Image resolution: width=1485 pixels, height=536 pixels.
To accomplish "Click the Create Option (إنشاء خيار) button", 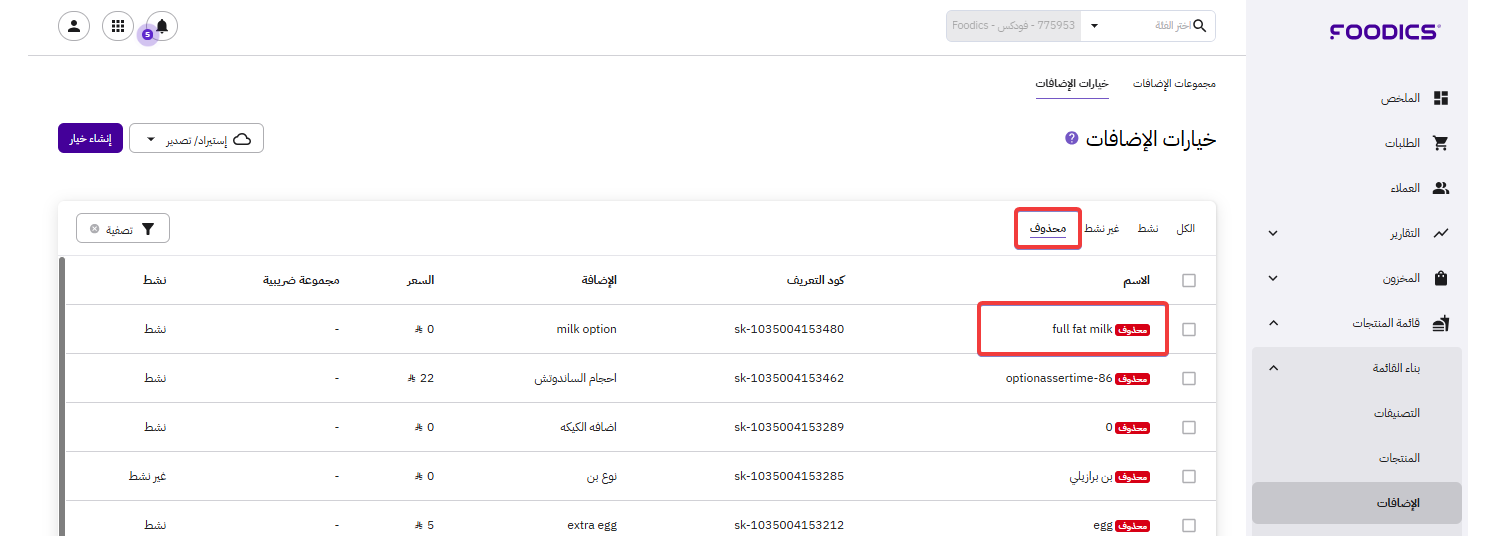I will tap(90, 139).
